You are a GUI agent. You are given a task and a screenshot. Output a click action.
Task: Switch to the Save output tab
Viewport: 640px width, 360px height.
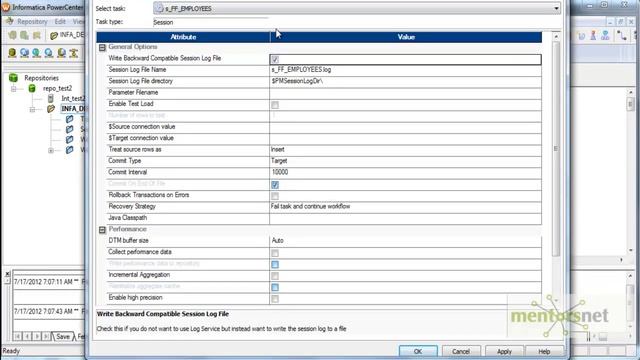coord(62,336)
